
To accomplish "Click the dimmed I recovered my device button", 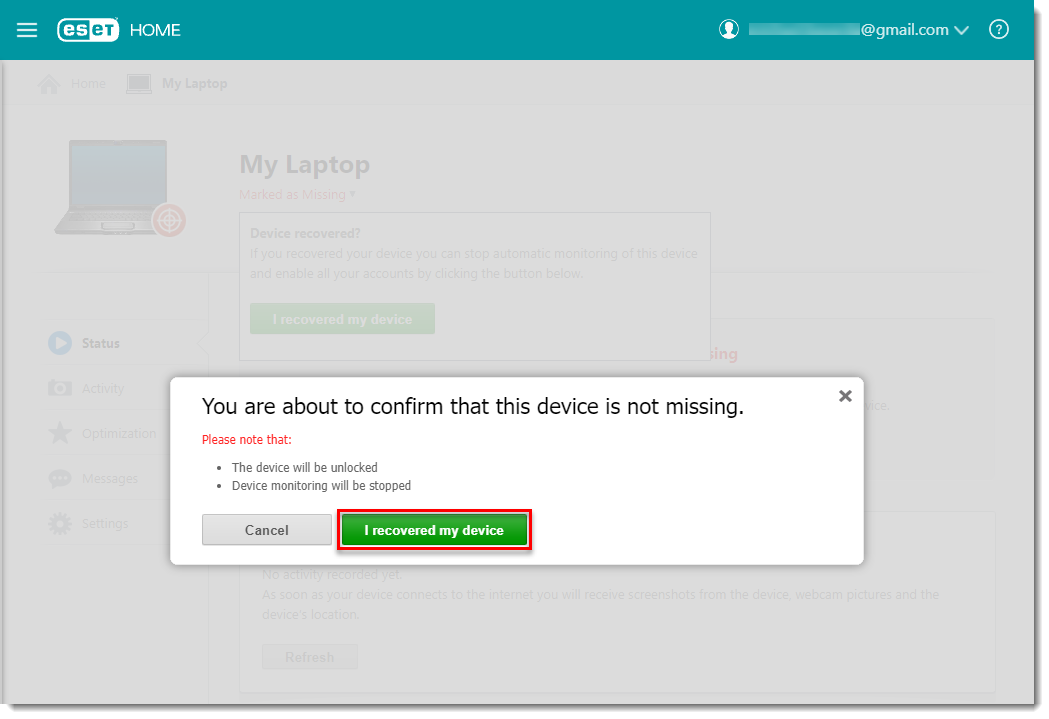I will pyautogui.click(x=343, y=319).
